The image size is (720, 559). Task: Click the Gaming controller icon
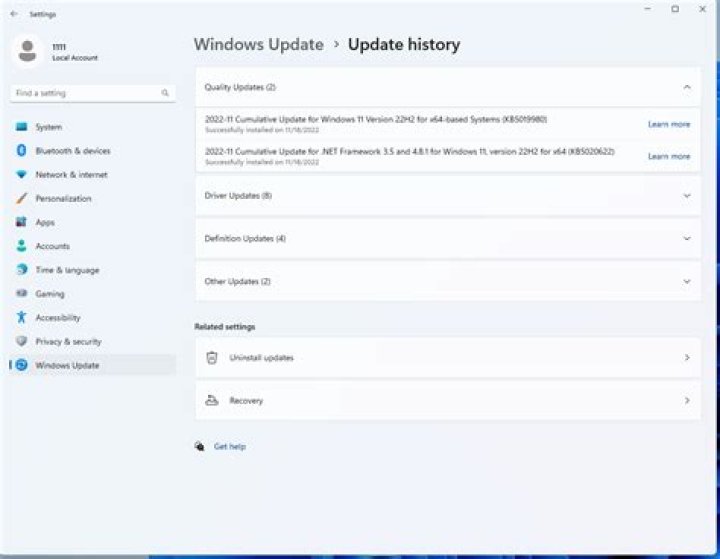click(21, 294)
